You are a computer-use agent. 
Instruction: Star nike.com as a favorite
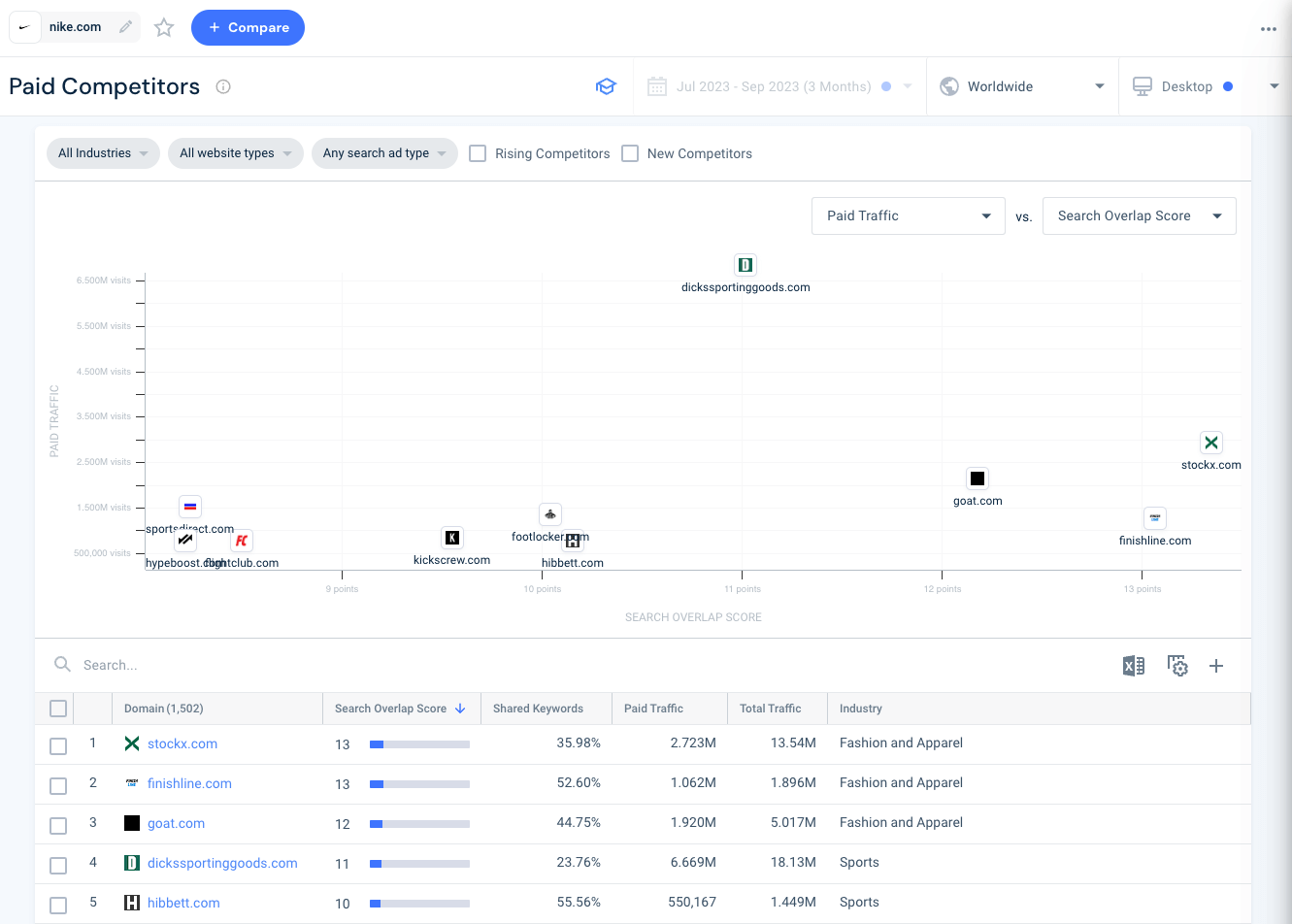(x=163, y=27)
